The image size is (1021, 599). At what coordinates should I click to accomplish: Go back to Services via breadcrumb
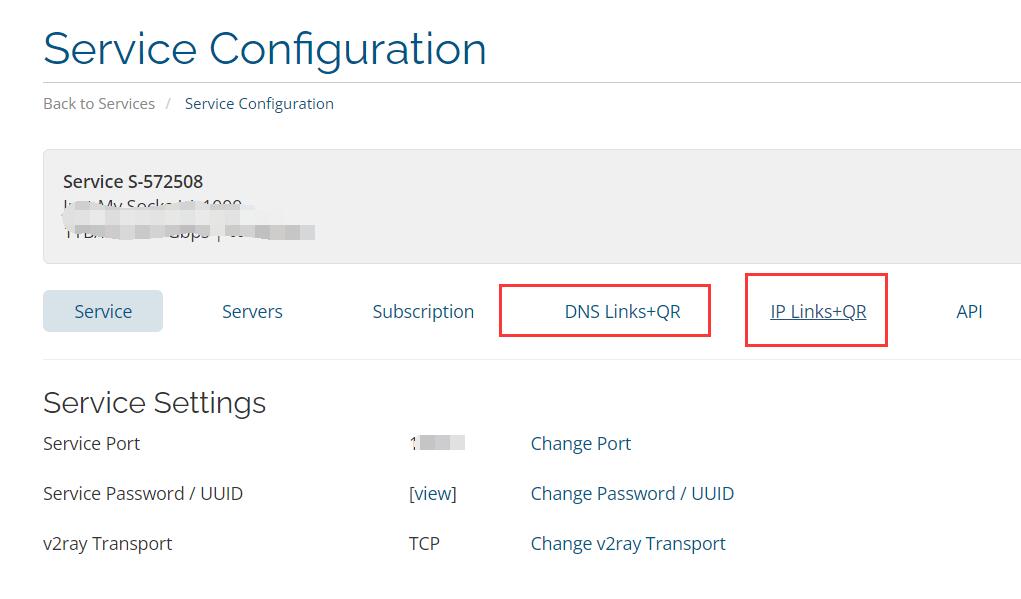point(99,104)
